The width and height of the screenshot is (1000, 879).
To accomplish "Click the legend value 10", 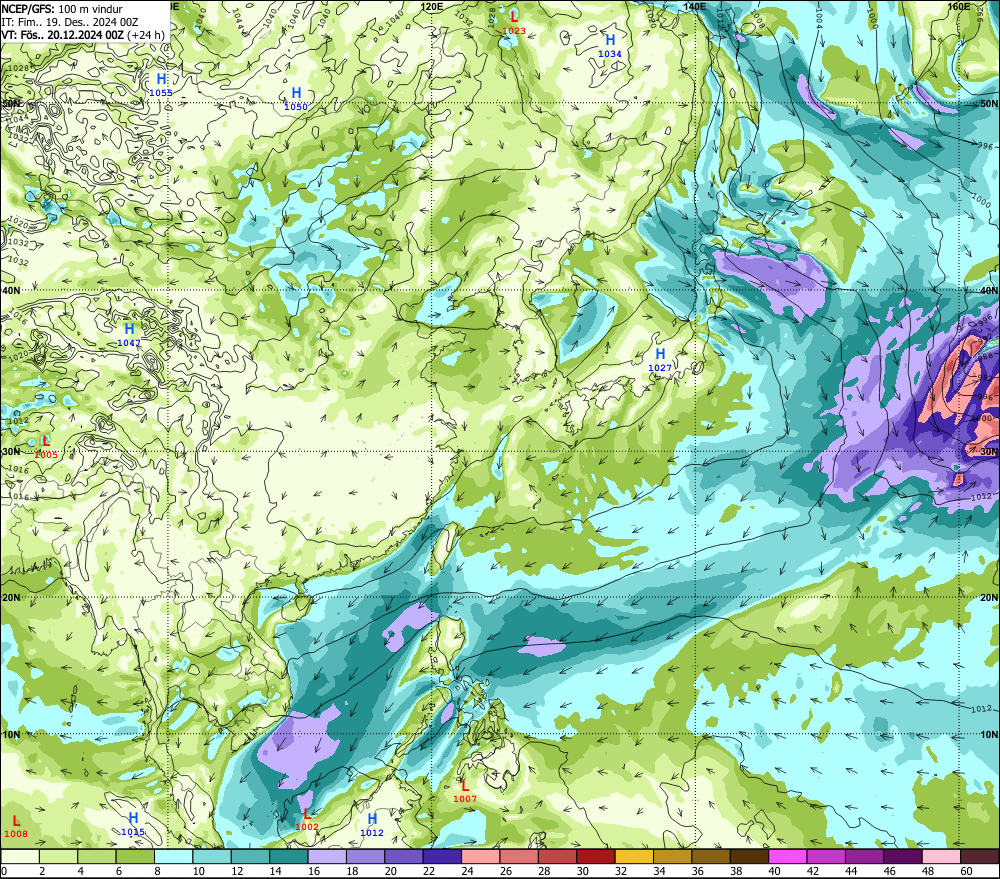I will click(199, 871).
